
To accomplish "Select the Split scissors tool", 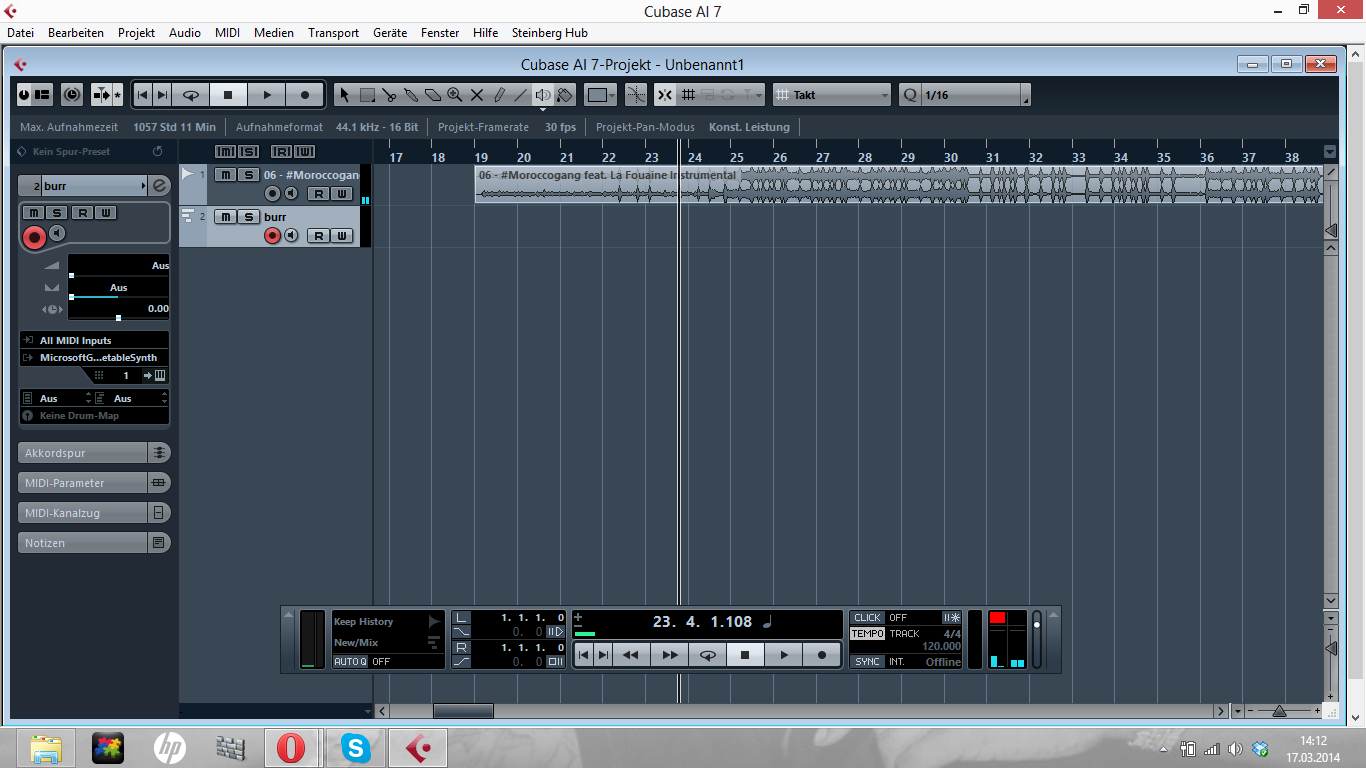I will 389,95.
